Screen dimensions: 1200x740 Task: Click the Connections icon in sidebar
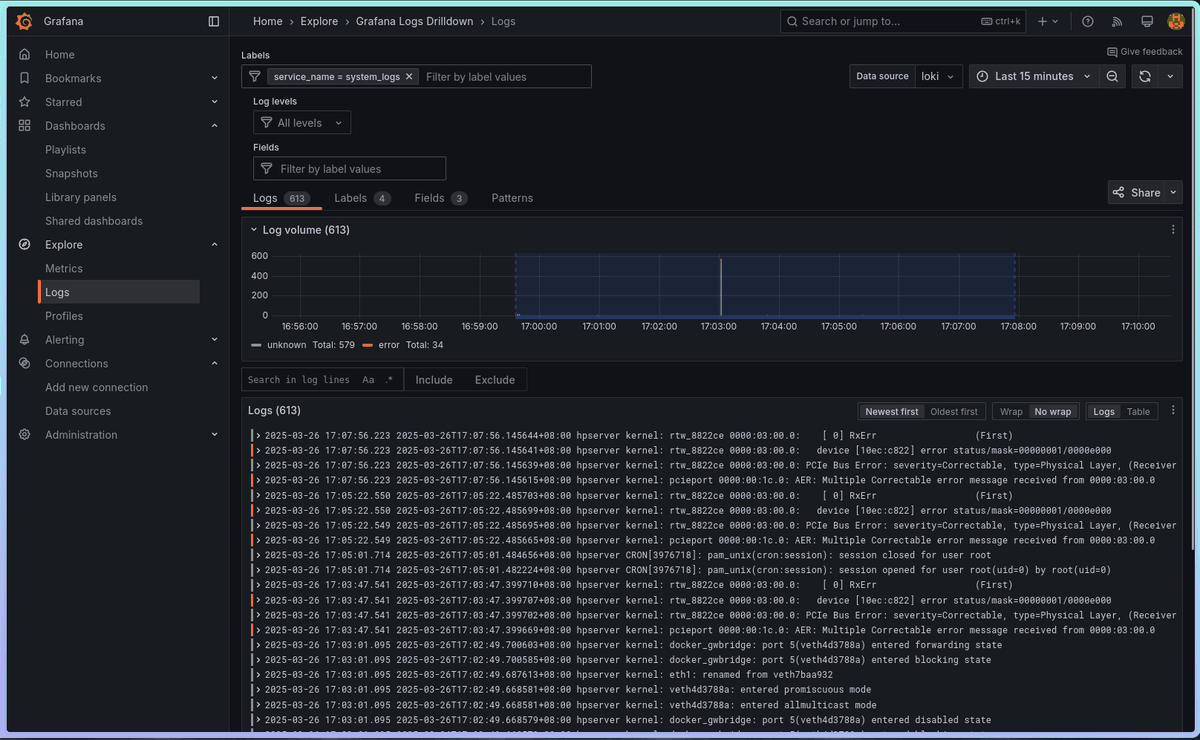(25, 364)
